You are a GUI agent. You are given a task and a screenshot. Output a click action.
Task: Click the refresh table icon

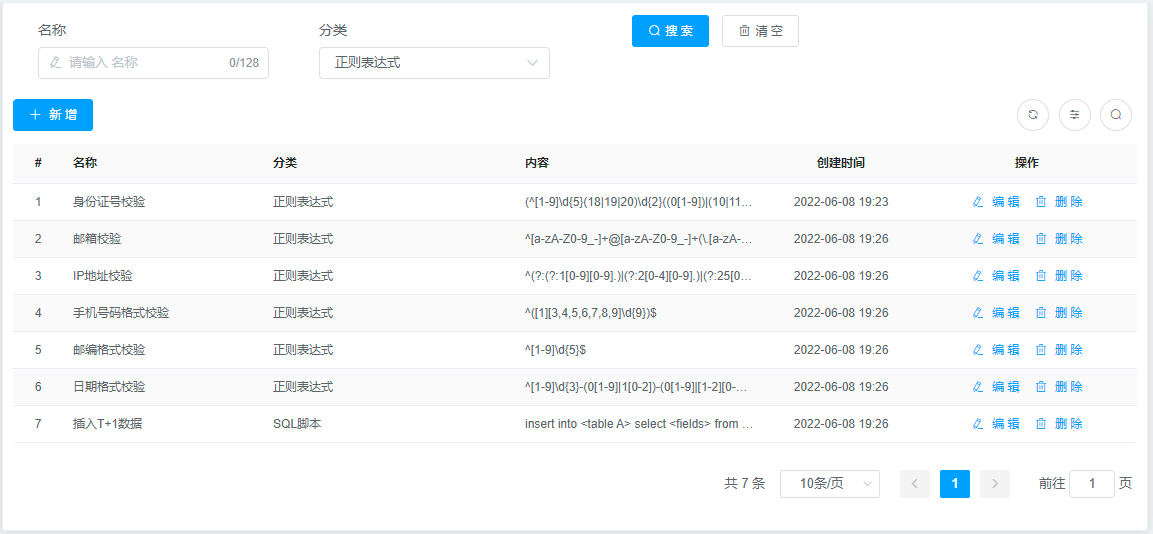(x=1033, y=115)
